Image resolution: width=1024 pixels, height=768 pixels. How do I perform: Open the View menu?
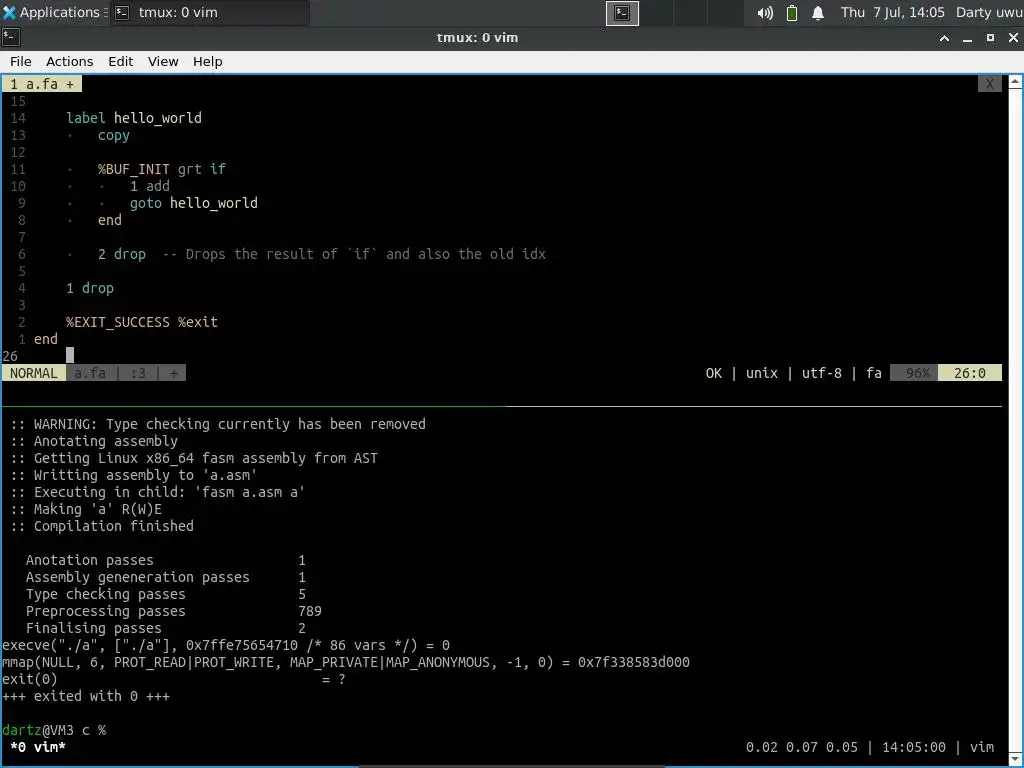click(x=163, y=61)
